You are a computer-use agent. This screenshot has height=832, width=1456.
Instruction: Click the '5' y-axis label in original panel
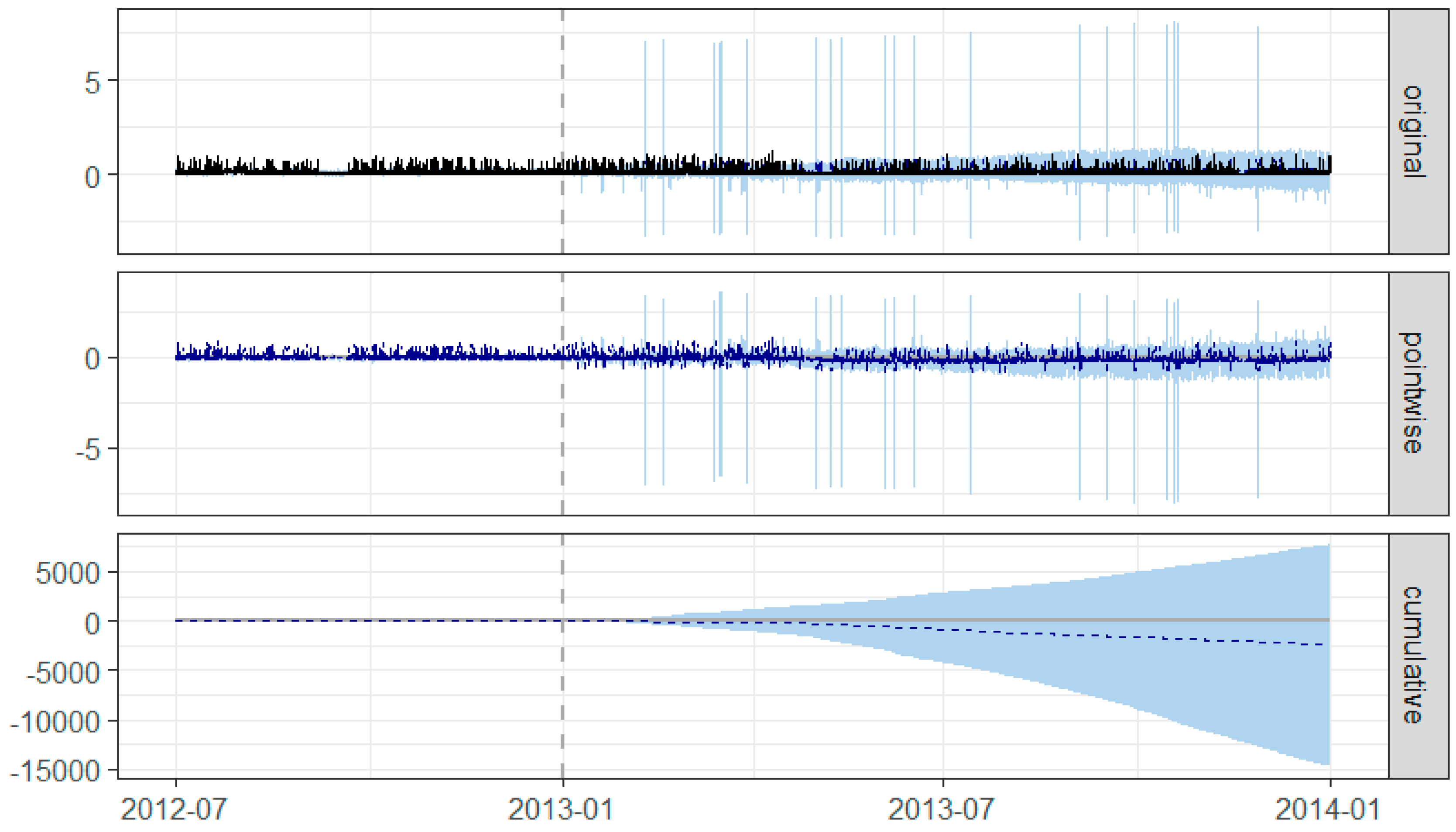point(92,83)
